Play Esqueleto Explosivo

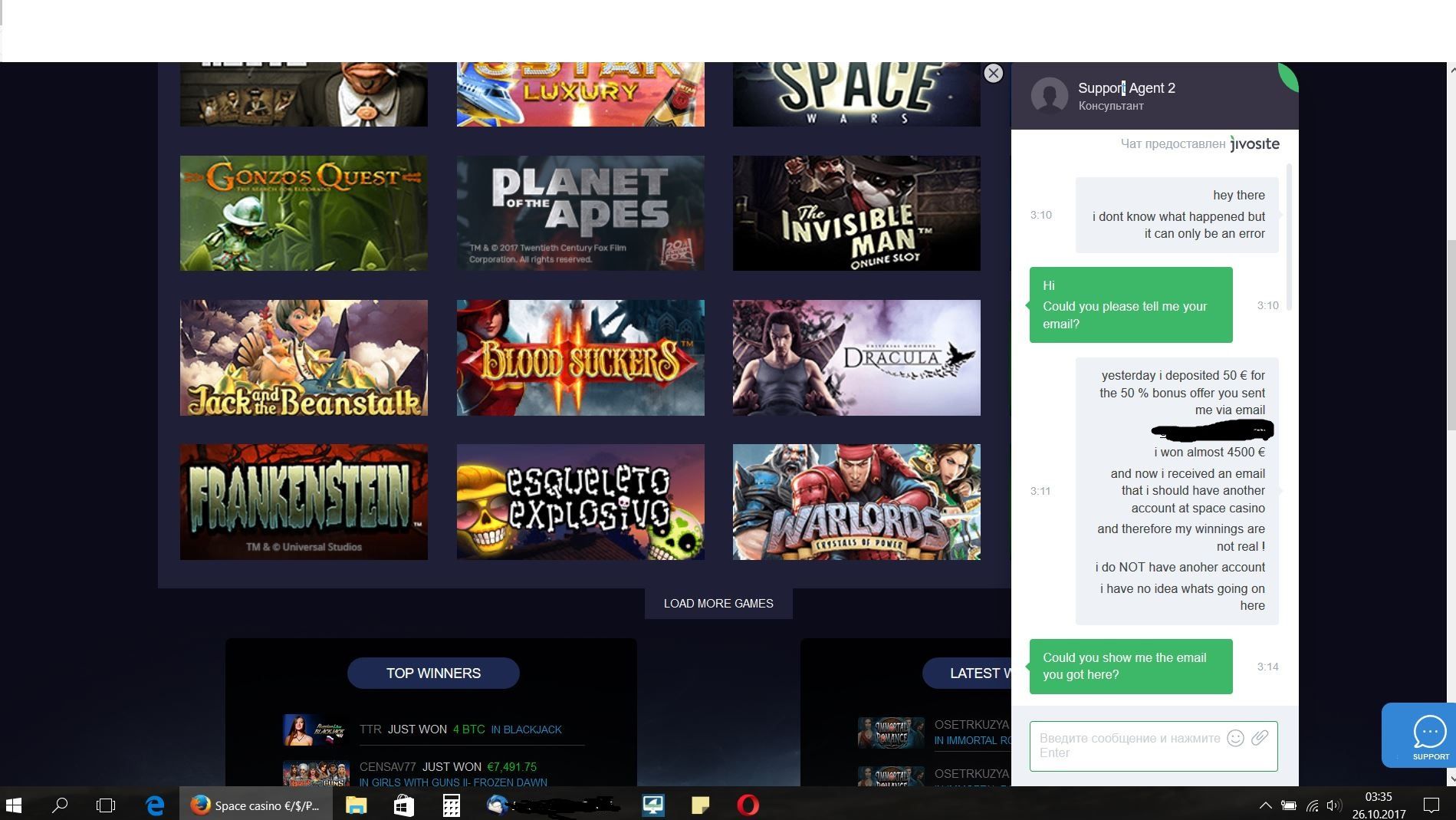point(580,502)
